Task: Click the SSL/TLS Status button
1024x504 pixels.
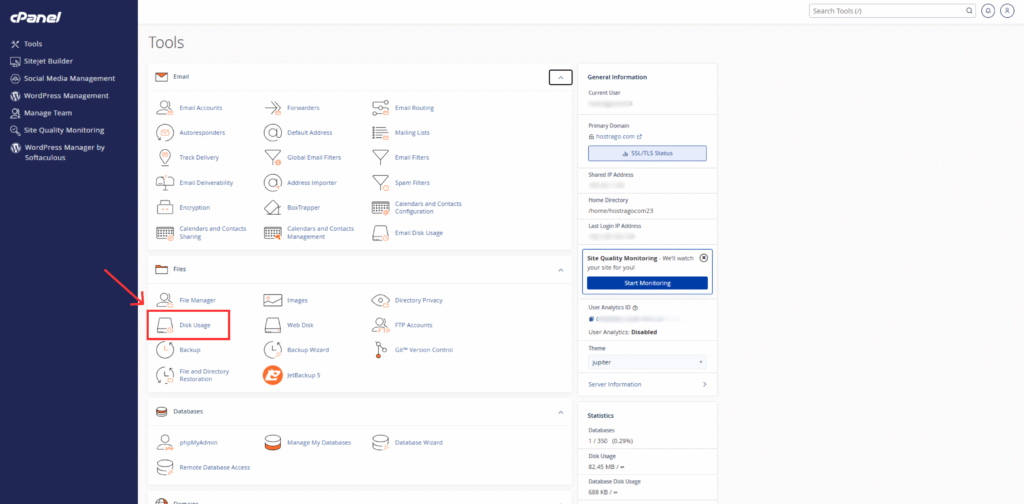Action: pos(647,153)
